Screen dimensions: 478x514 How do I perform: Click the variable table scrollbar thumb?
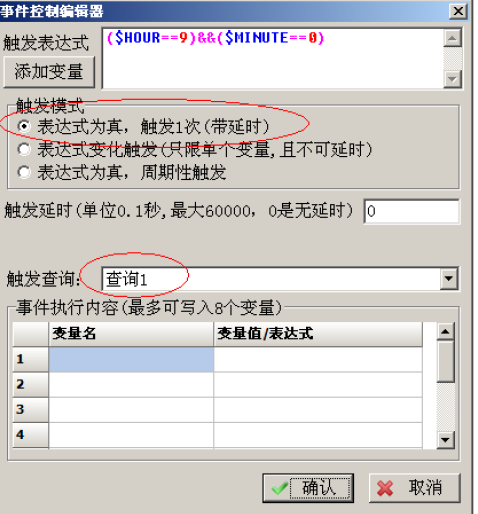pyautogui.click(x=445, y=362)
